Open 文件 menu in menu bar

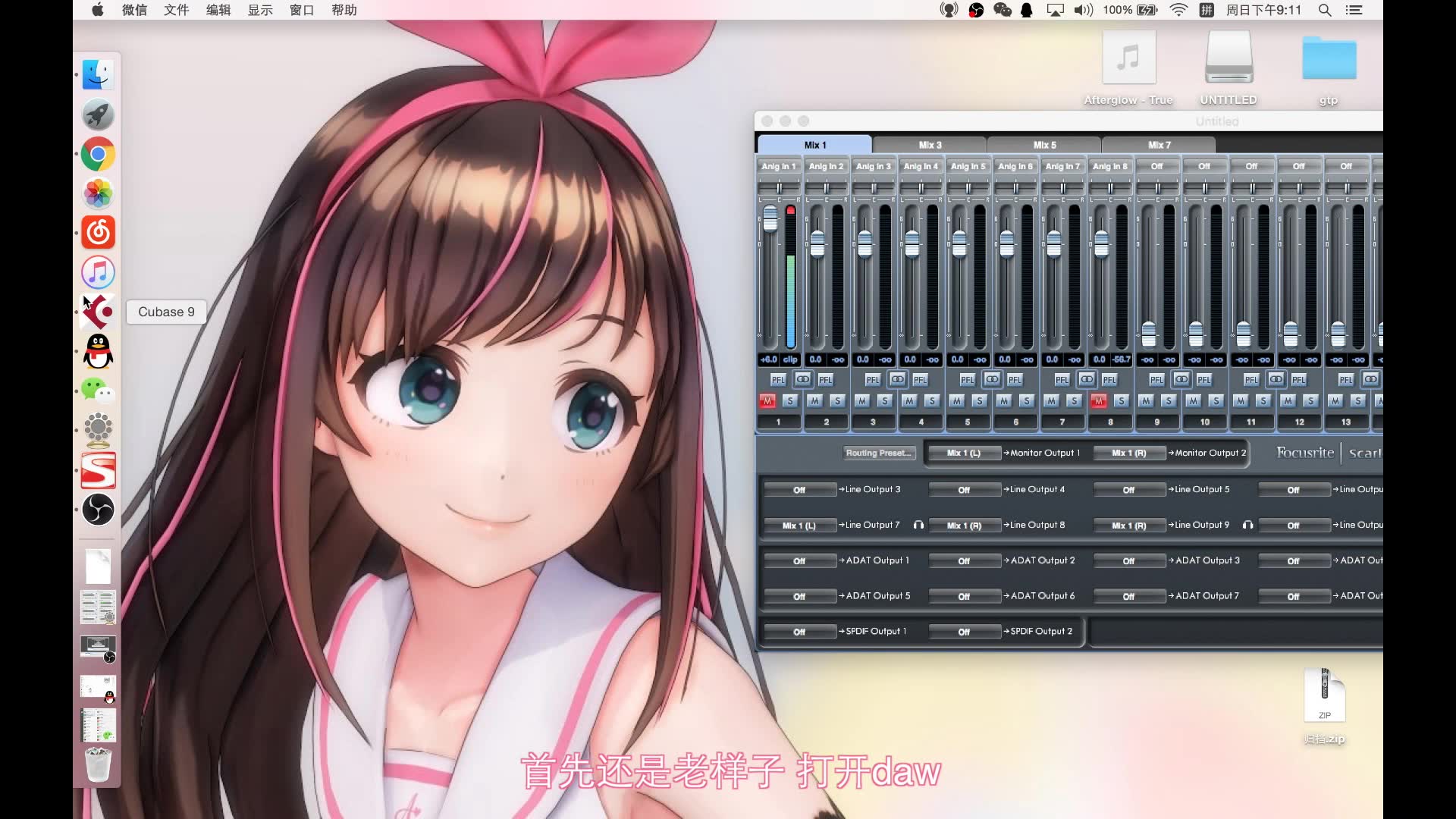click(176, 10)
